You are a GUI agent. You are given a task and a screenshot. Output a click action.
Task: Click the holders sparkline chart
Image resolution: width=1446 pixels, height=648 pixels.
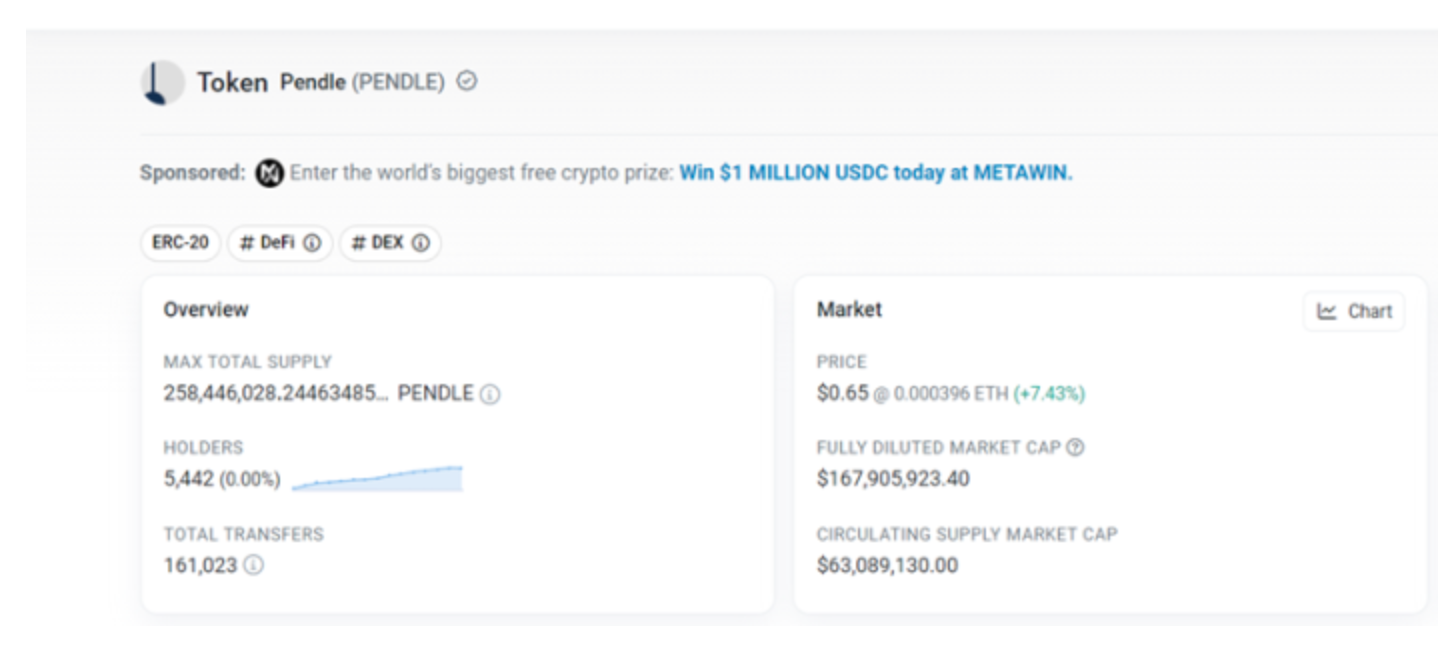tap(377, 479)
